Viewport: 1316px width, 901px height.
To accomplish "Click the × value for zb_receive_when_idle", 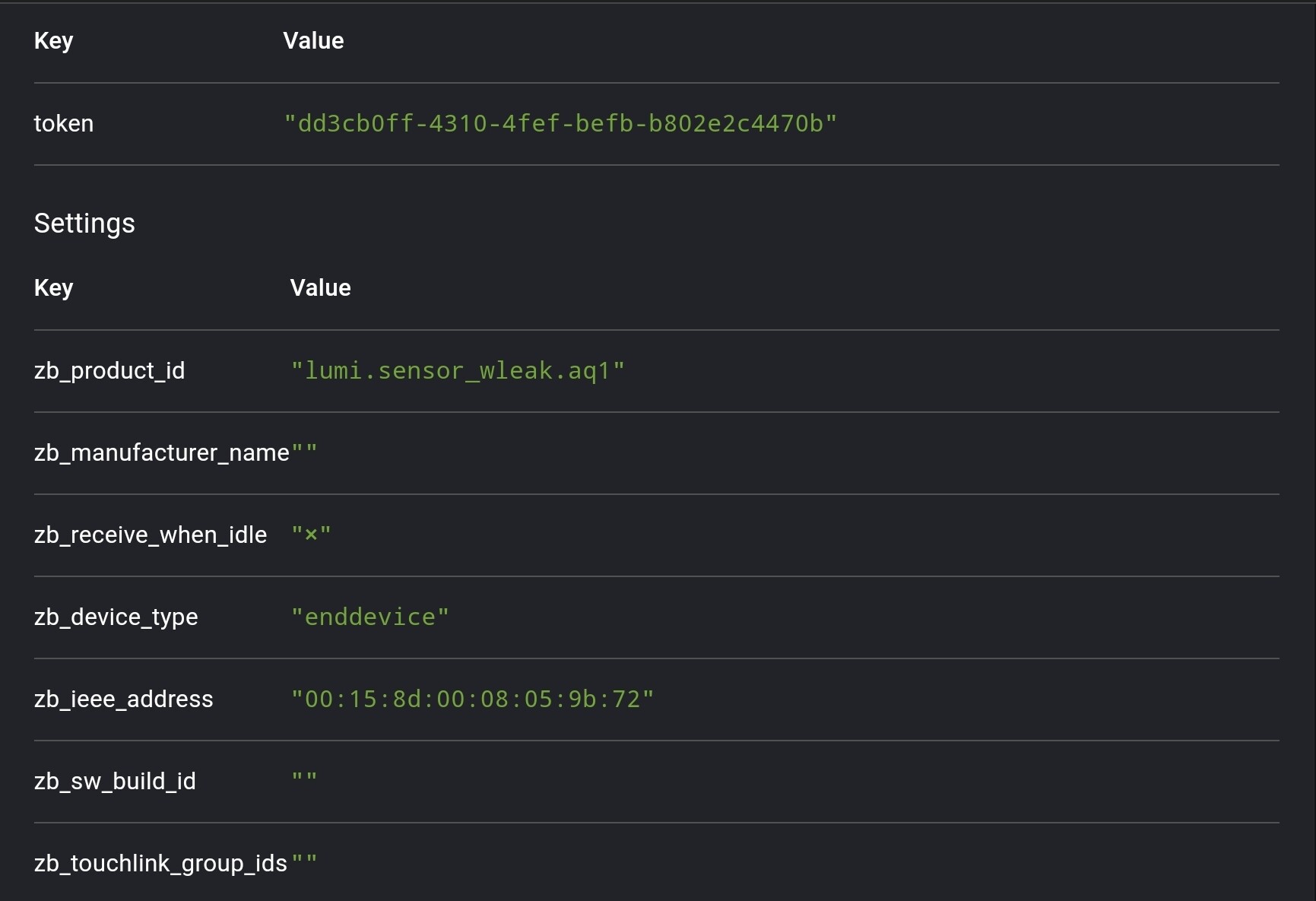I will click(312, 535).
